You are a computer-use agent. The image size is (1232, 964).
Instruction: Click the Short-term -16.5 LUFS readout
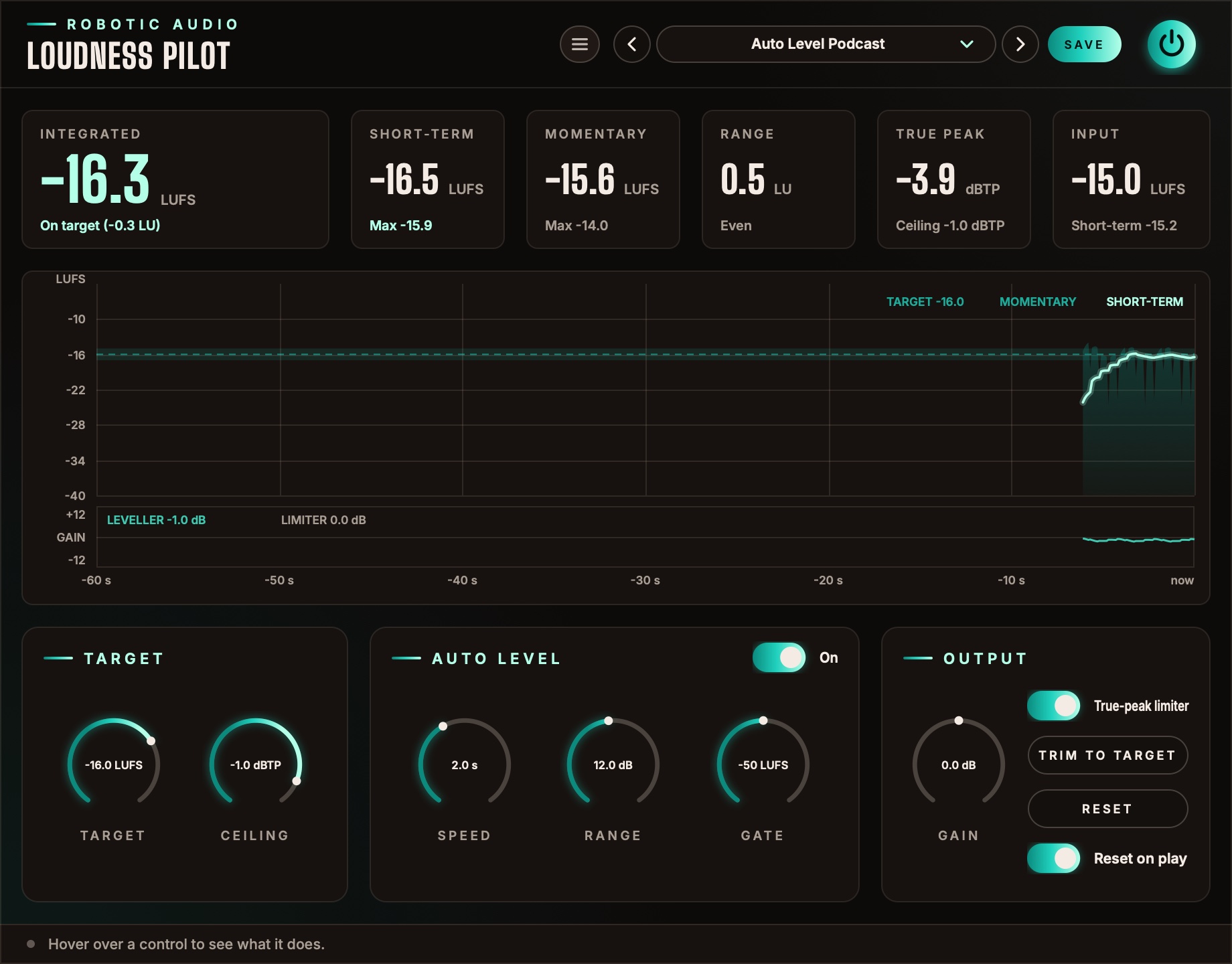[427, 179]
